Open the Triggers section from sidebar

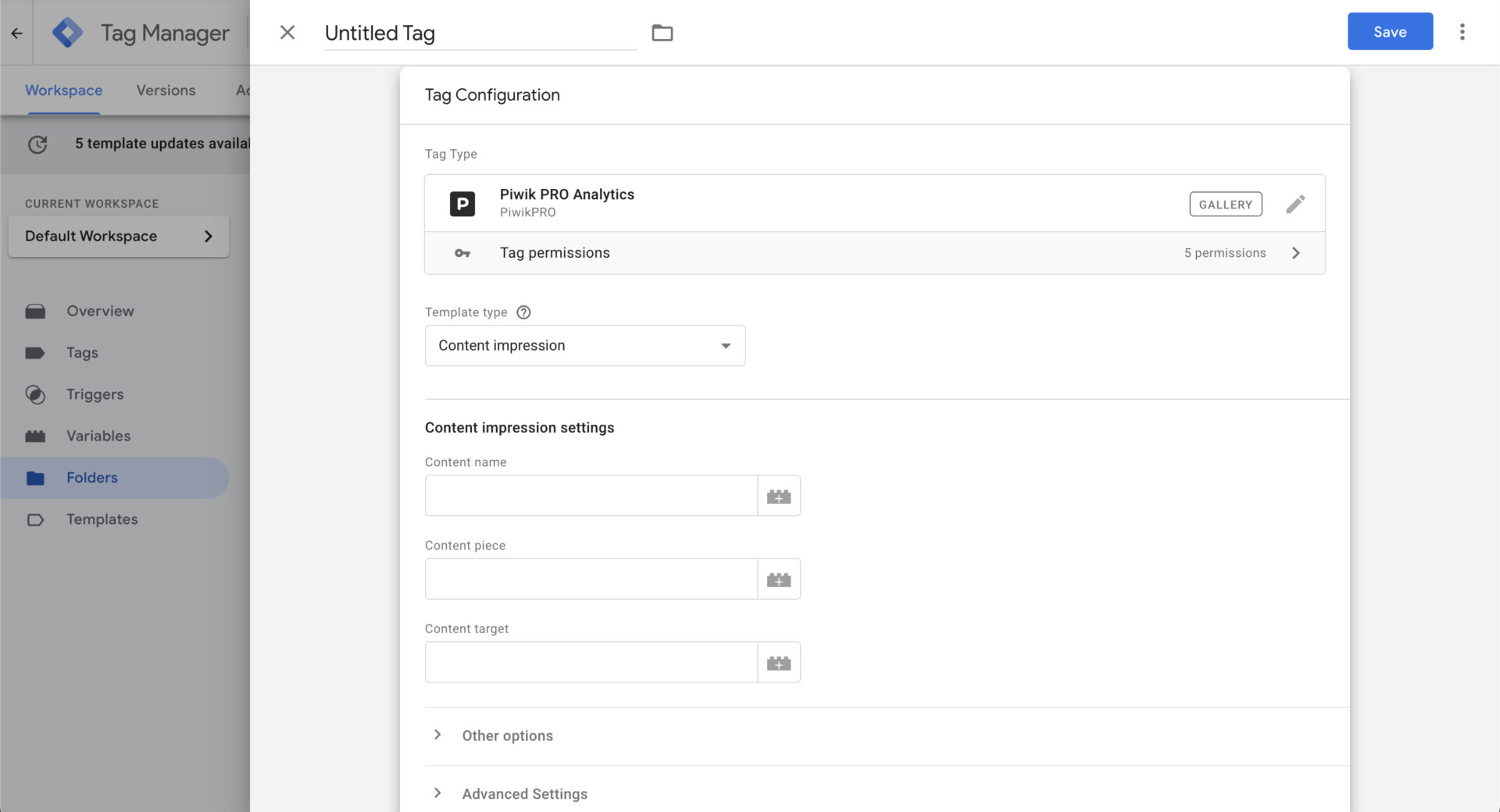coord(36,394)
